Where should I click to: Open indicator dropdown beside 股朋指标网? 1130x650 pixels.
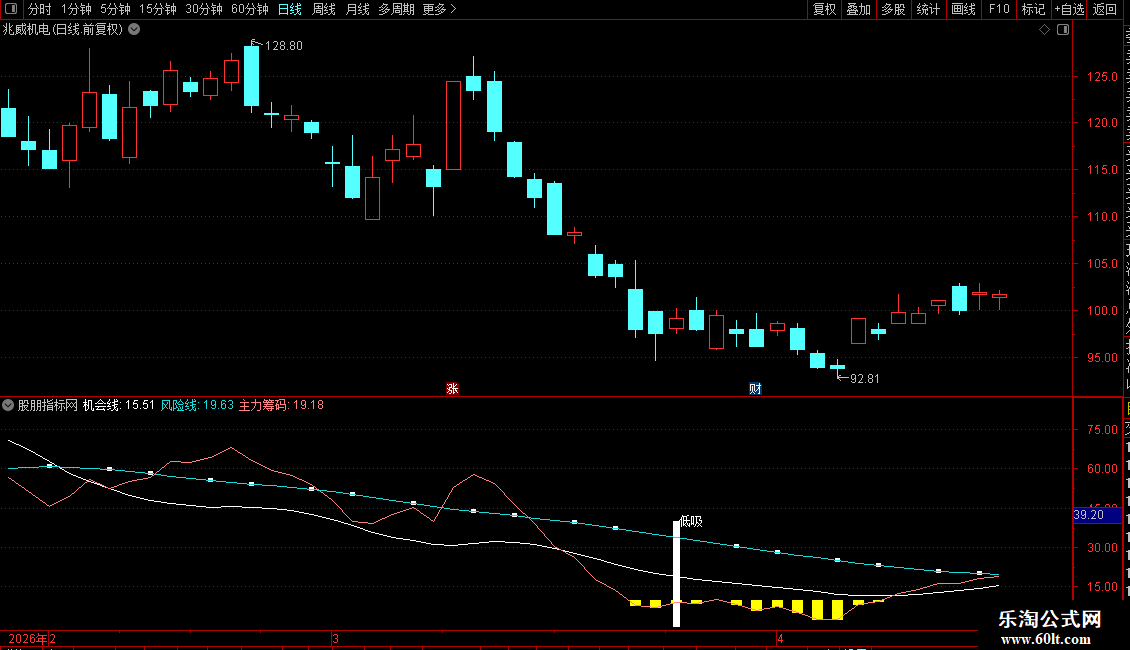(8, 405)
